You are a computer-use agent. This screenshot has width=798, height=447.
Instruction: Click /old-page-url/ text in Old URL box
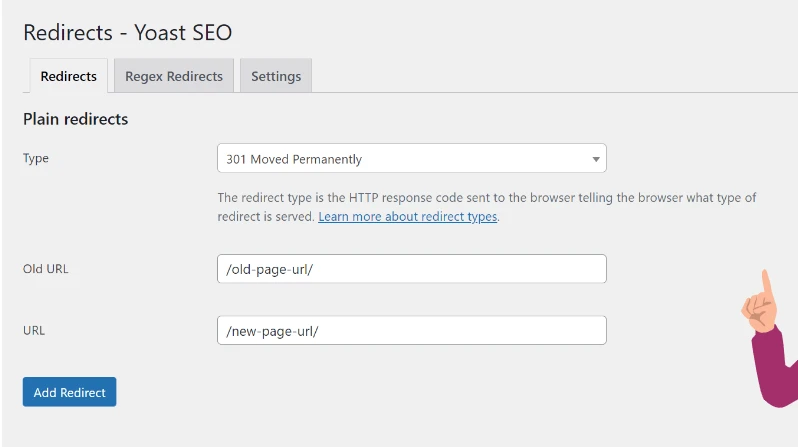click(x=270, y=269)
